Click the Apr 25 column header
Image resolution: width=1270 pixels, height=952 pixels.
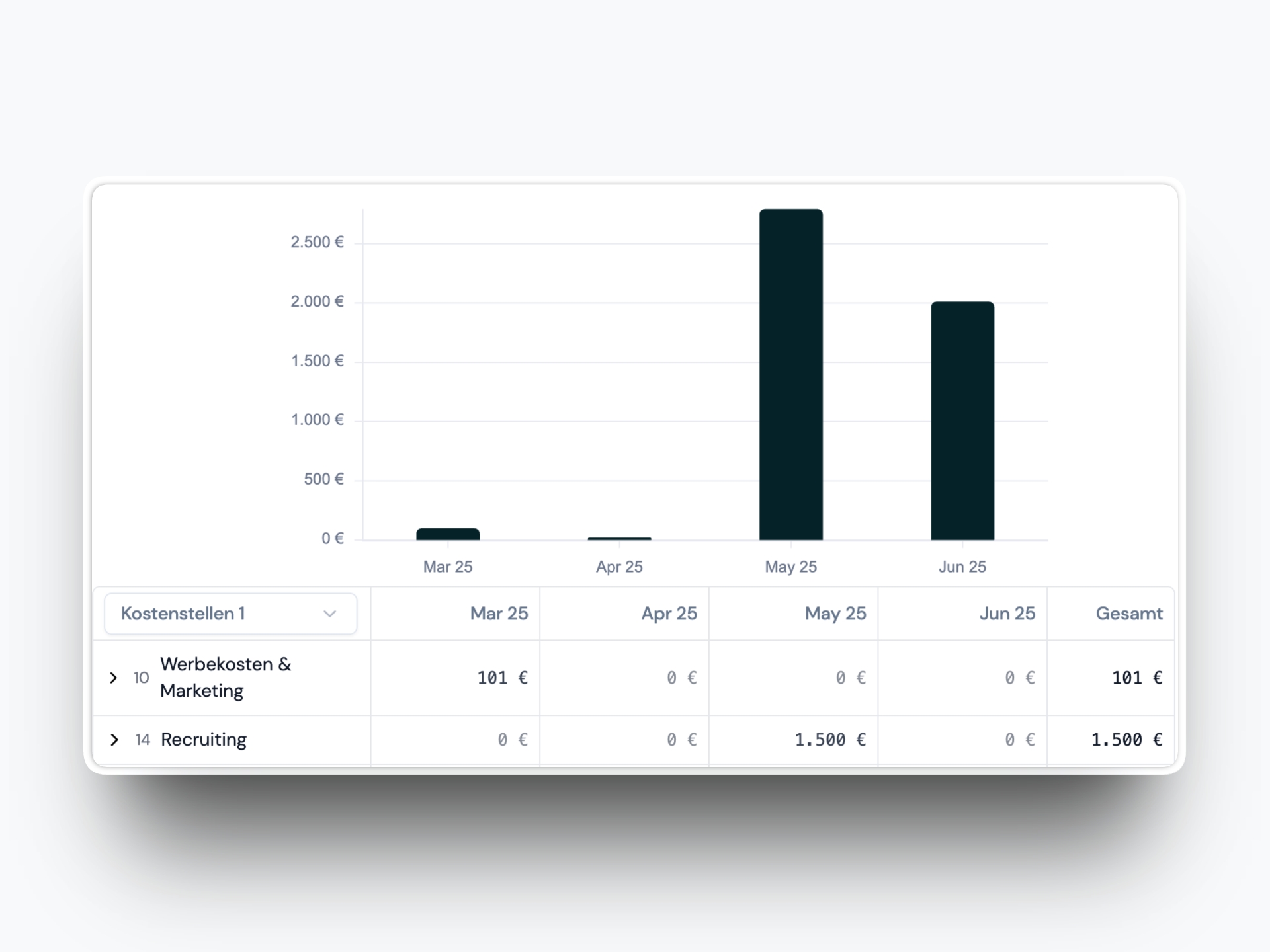pyautogui.click(x=669, y=614)
